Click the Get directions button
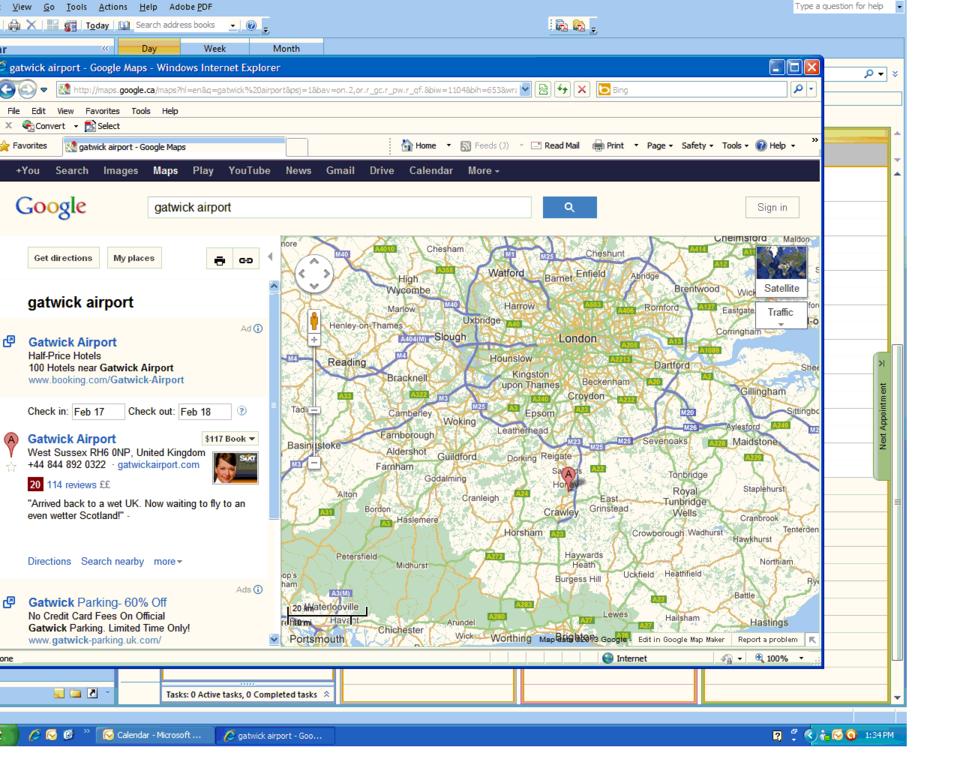The height and width of the screenshot is (768, 960). pos(63,258)
